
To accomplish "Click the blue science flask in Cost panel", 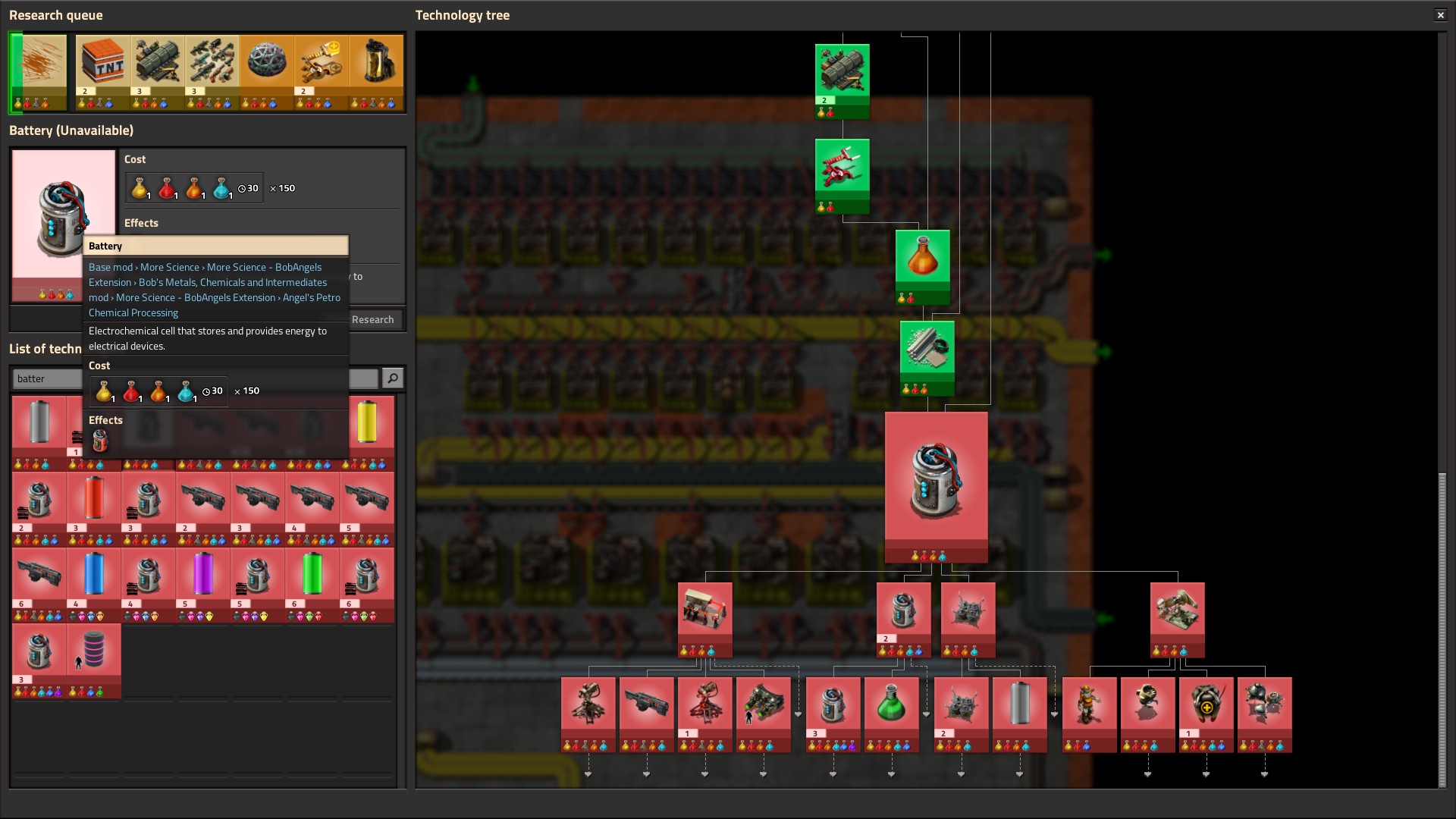I will click(x=221, y=188).
